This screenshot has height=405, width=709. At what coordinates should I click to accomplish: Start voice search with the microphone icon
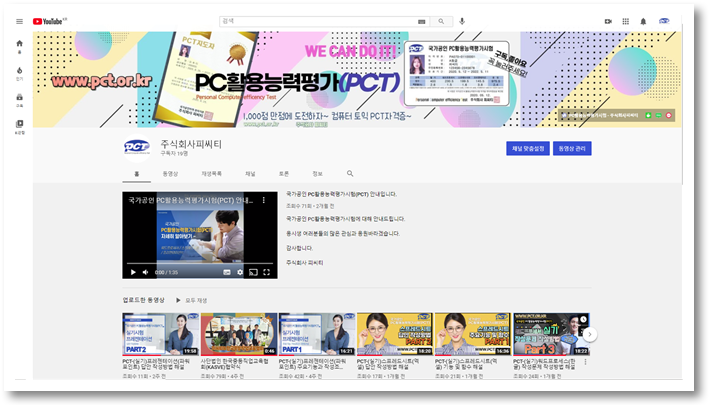coord(462,21)
